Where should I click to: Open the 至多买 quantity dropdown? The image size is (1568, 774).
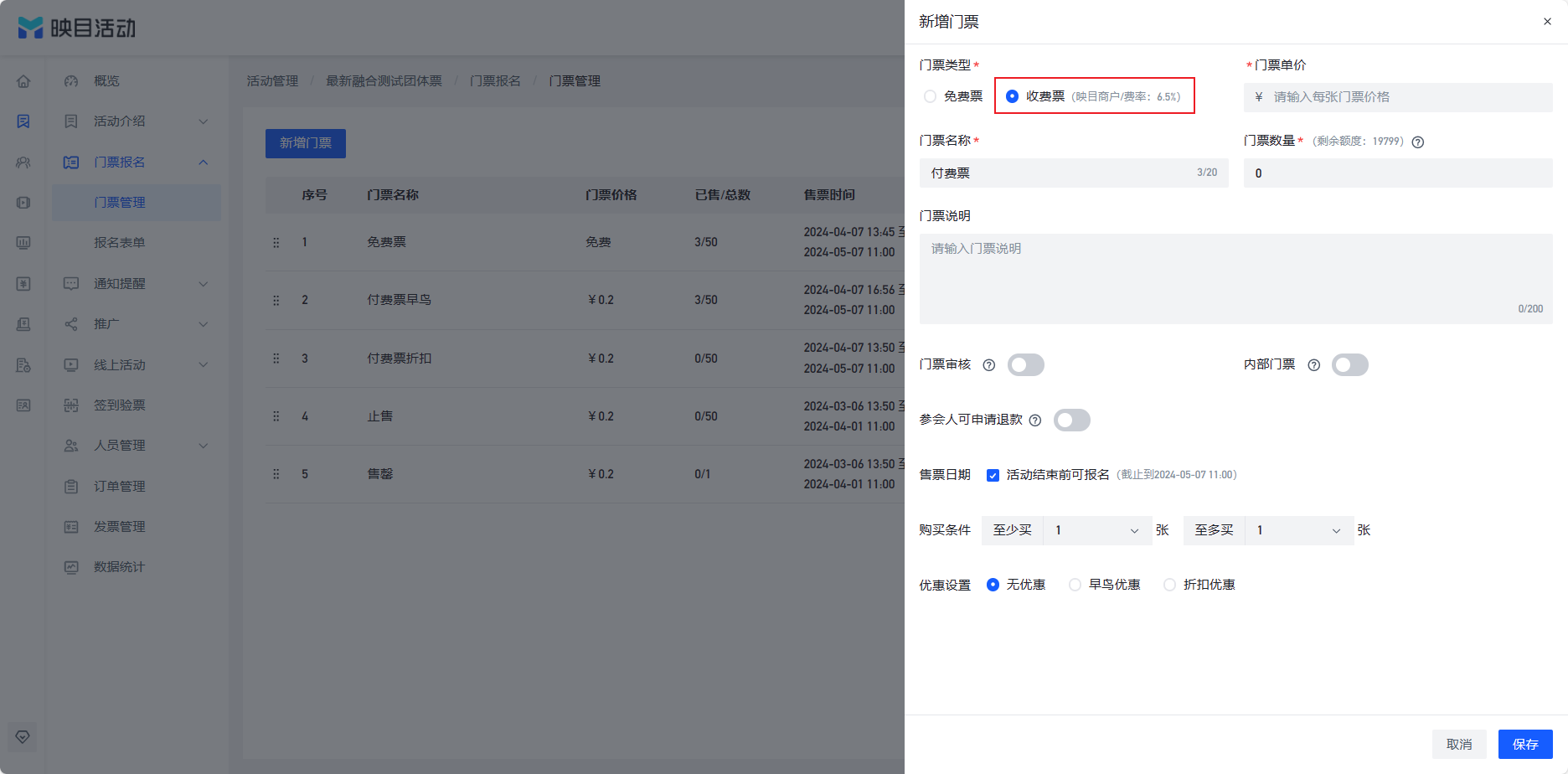pos(1299,530)
